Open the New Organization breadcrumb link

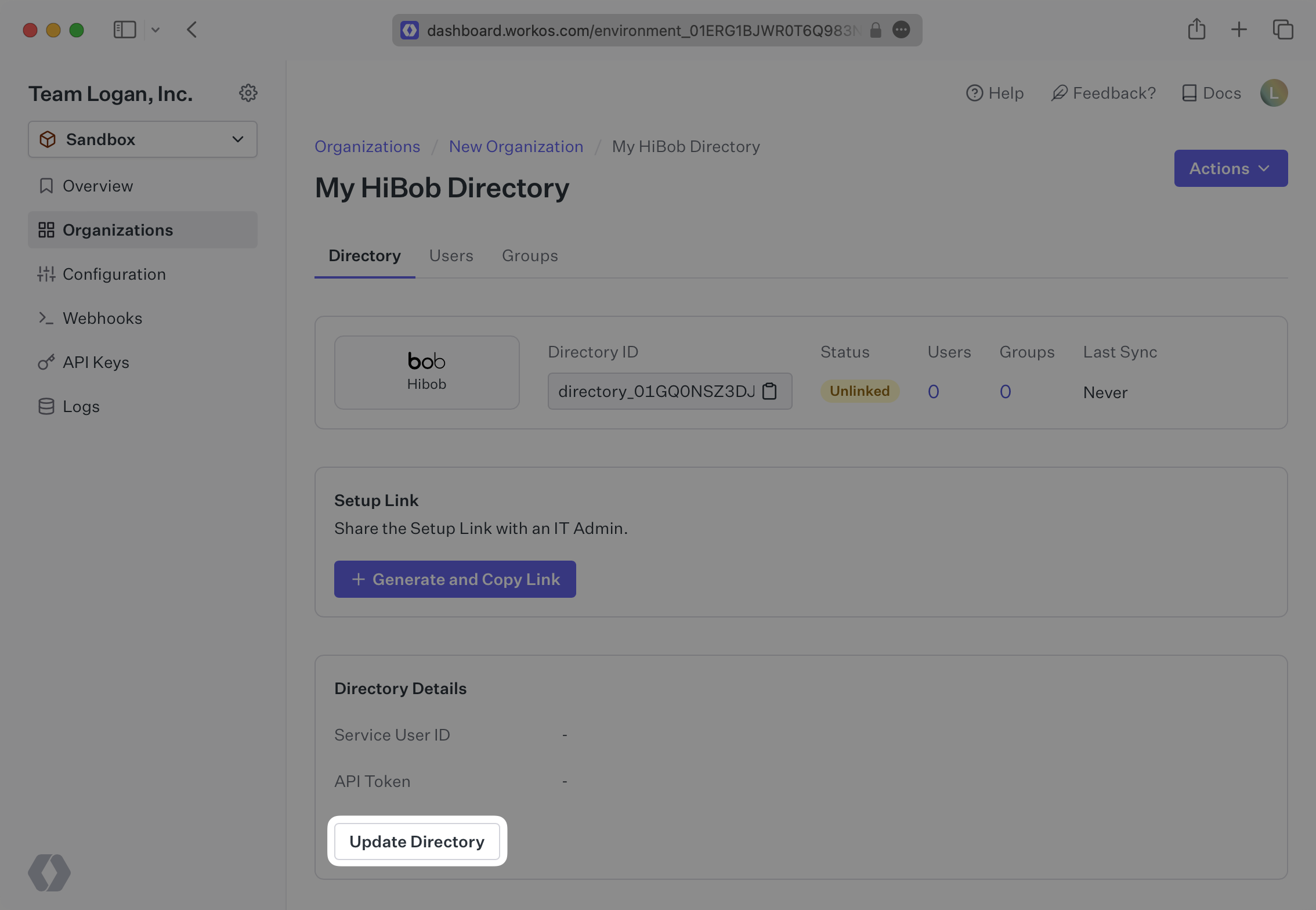pyautogui.click(x=516, y=146)
